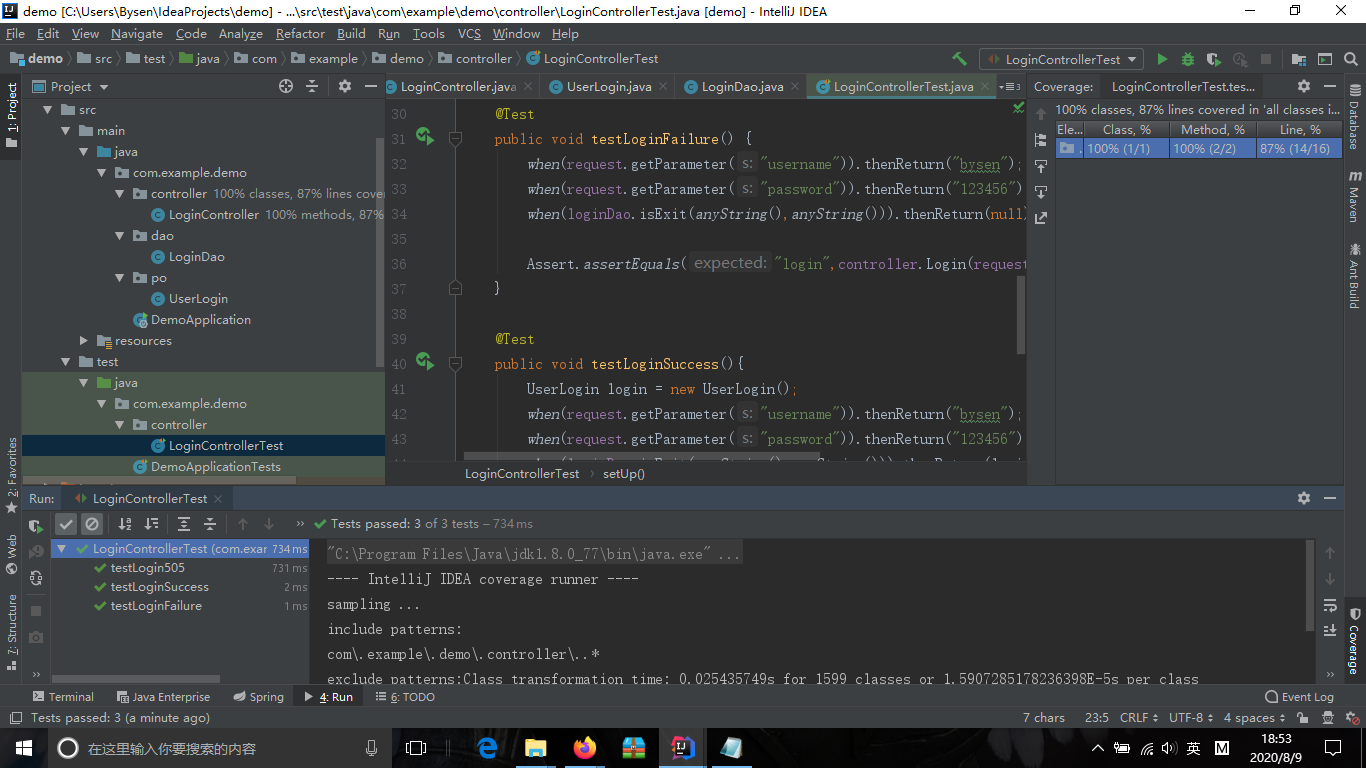Run tests with Coverage shield icon
The width and height of the screenshot is (1366, 768).
pos(1213,59)
